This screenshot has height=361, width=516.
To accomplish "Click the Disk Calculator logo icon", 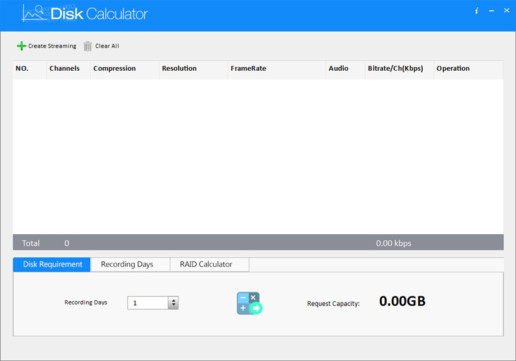I will (33, 14).
